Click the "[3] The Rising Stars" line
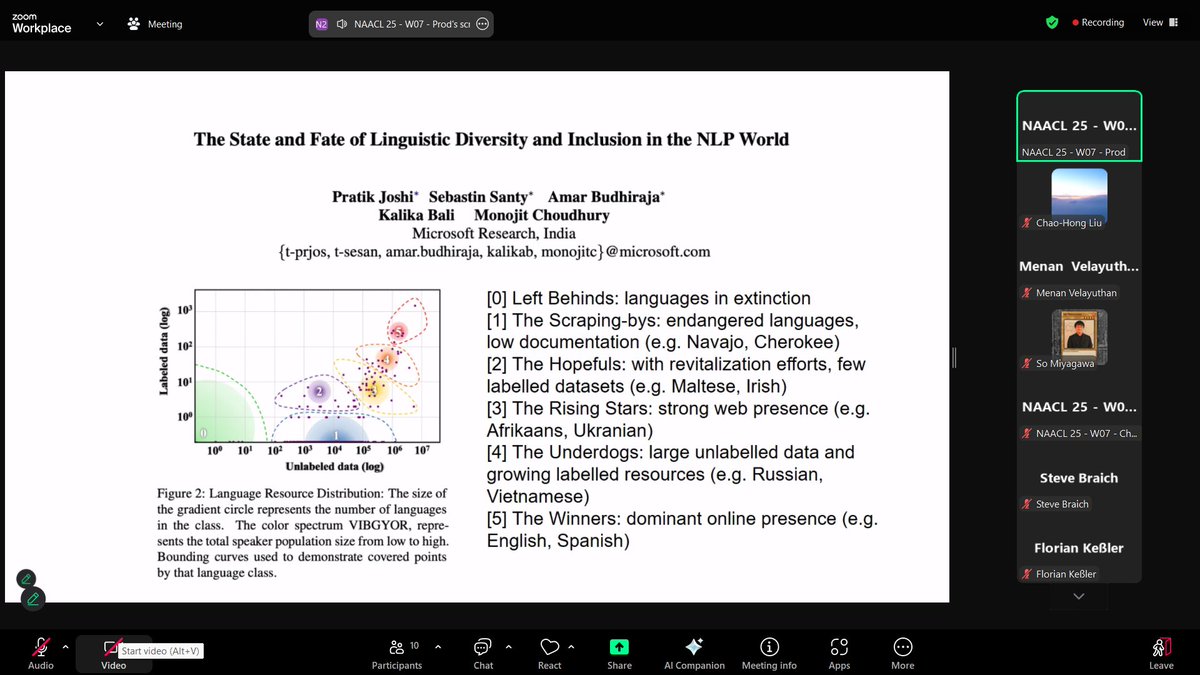The image size is (1200, 675). pyautogui.click(x=678, y=419)
